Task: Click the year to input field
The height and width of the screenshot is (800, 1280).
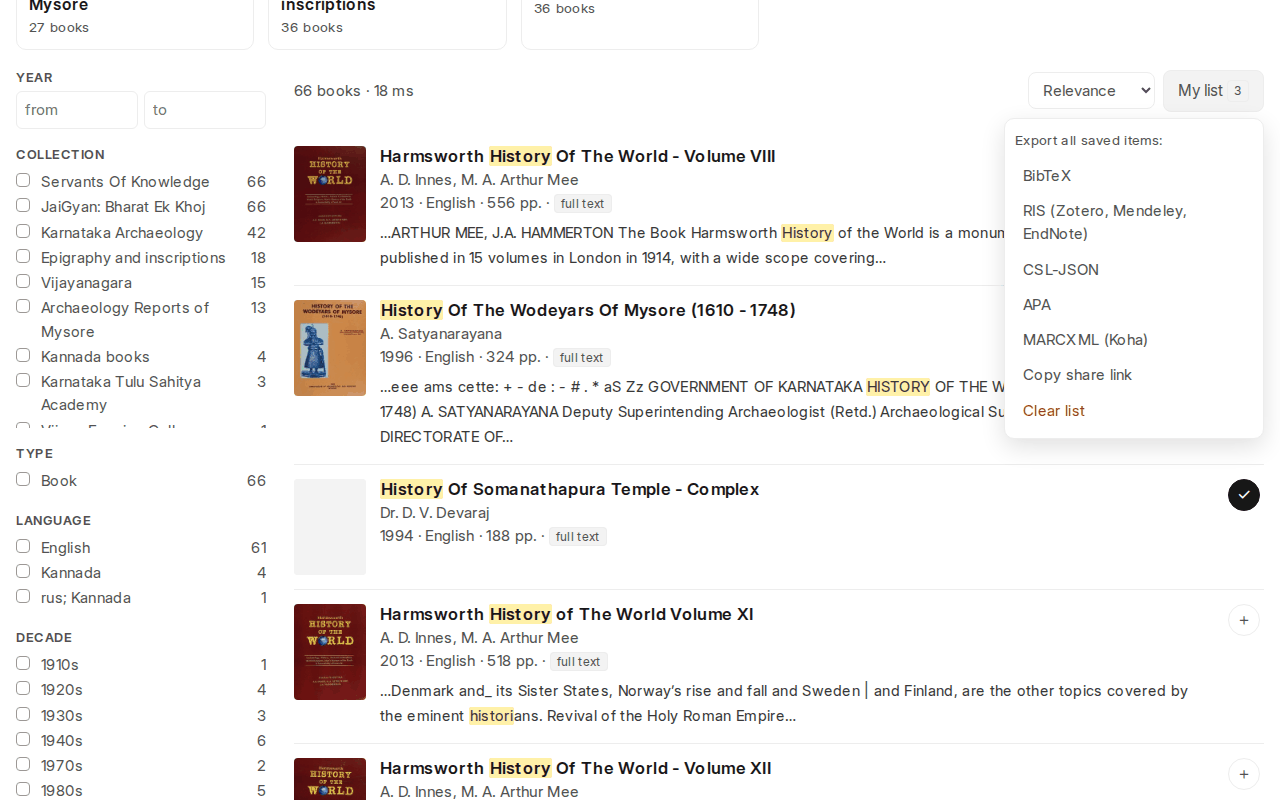Action: click(x=205, y=110)
